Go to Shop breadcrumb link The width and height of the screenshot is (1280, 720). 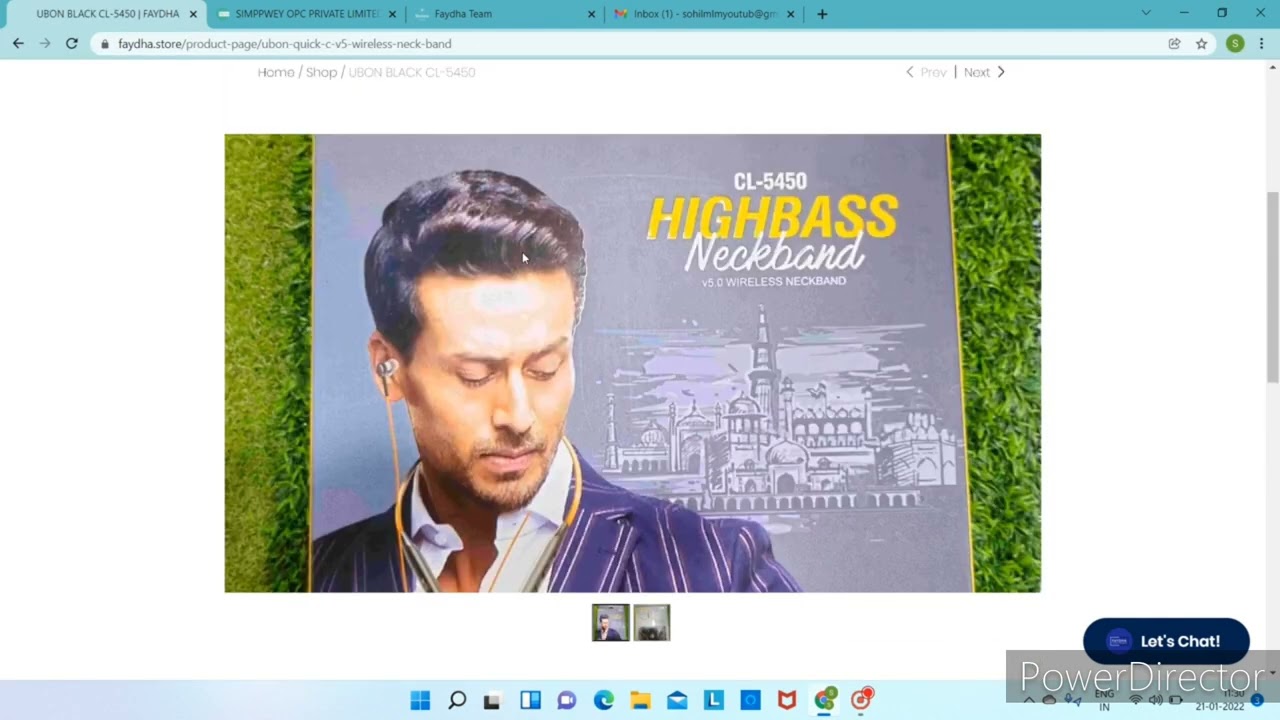click(x=321, y=72)
